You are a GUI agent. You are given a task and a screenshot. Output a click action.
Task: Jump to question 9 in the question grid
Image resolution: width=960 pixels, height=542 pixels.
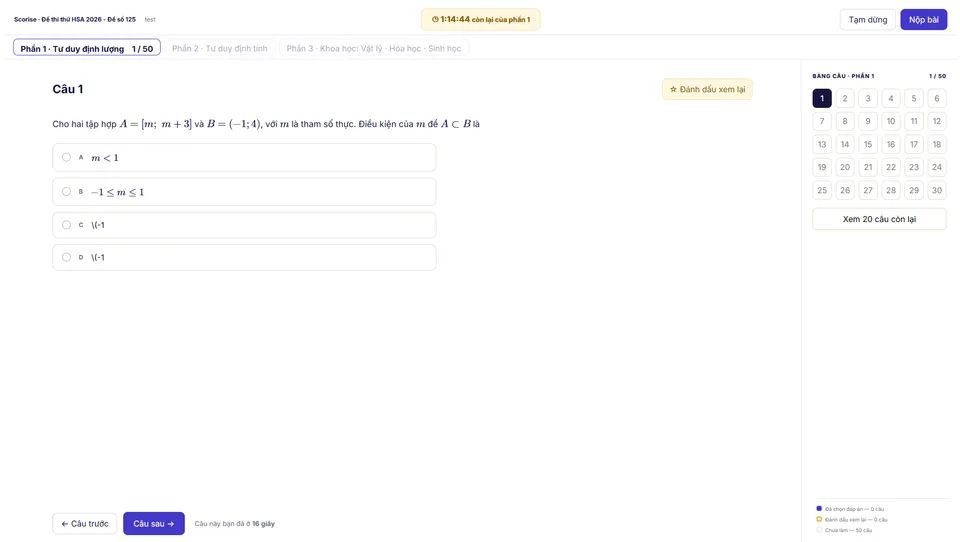868,121
